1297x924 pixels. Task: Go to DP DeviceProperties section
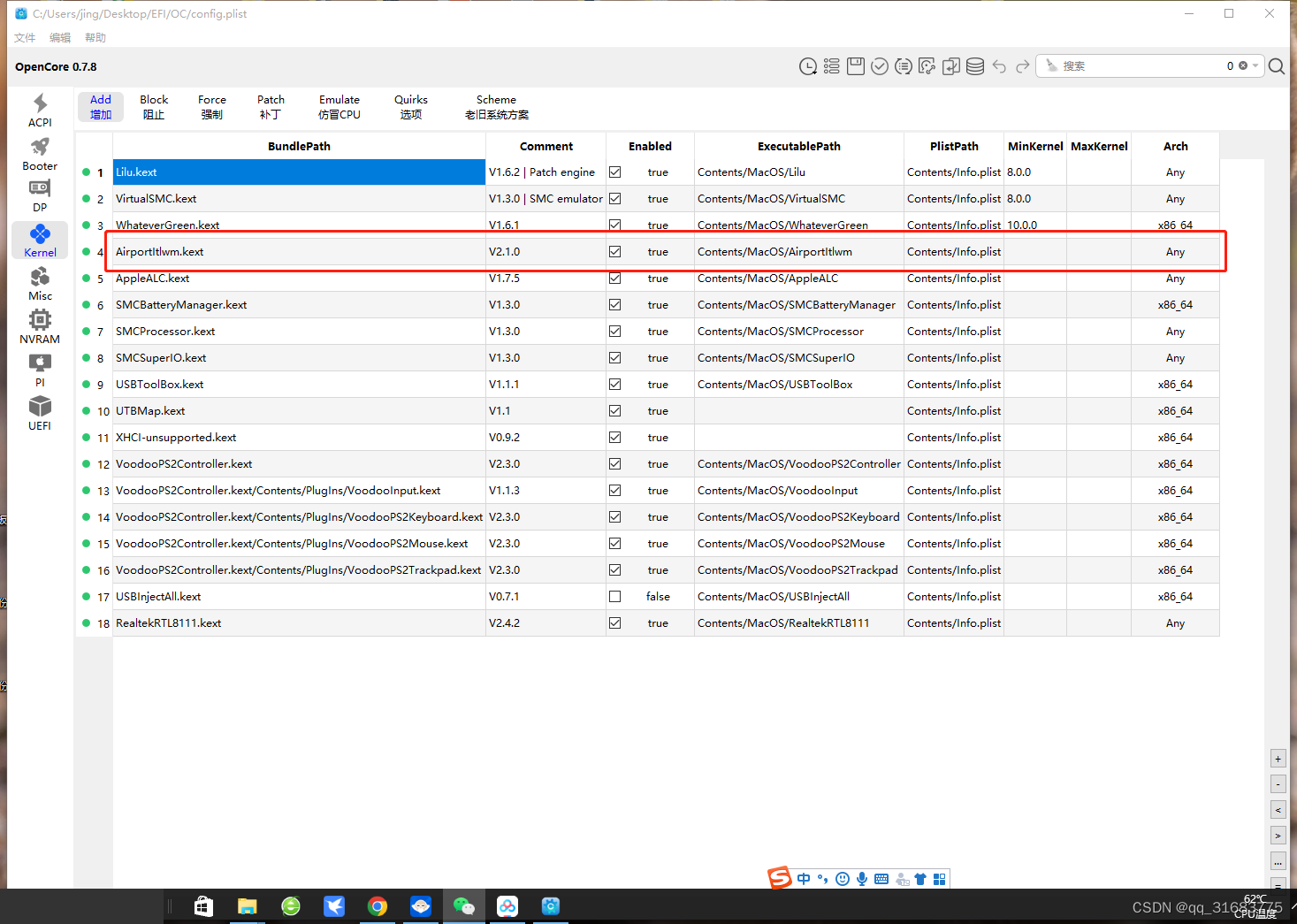point(40,196)
